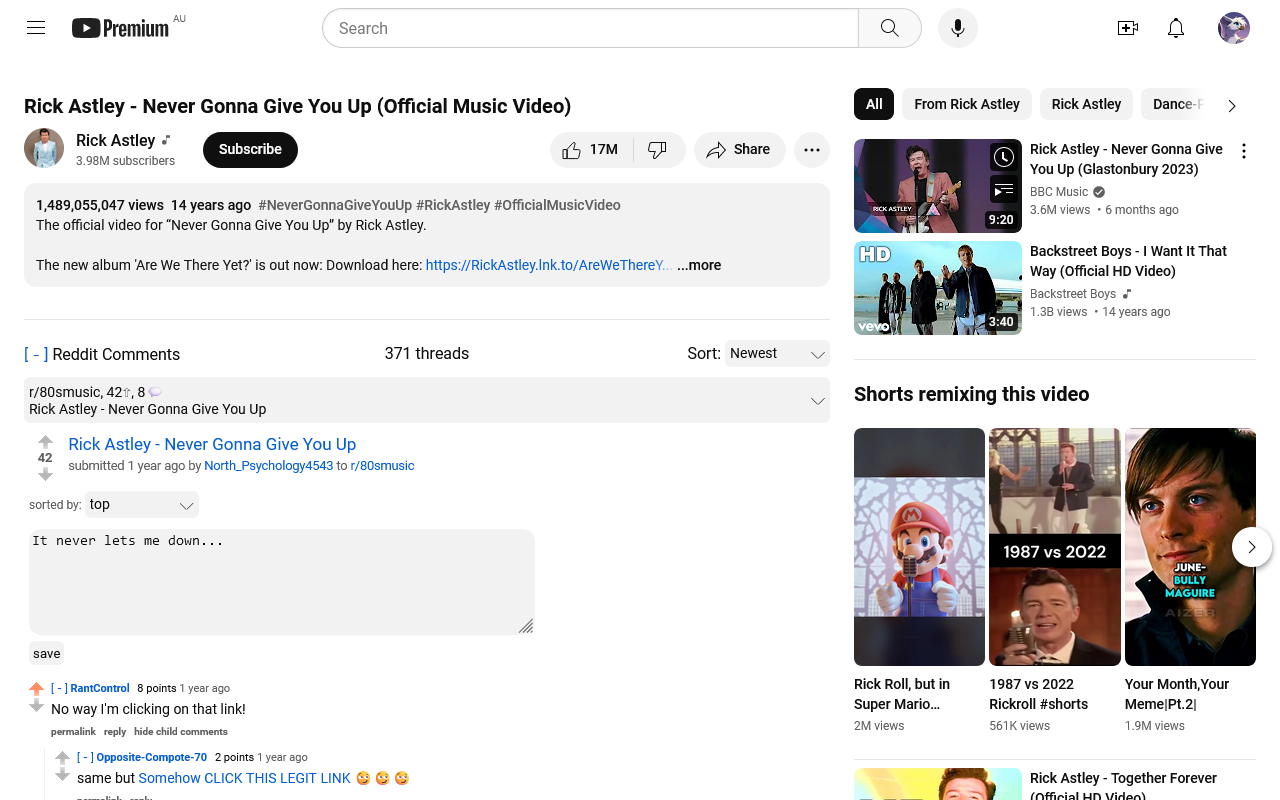Click the #NeverGonnaGiveYouUp hashtag
1280x800 pixels.
[335, 205]
